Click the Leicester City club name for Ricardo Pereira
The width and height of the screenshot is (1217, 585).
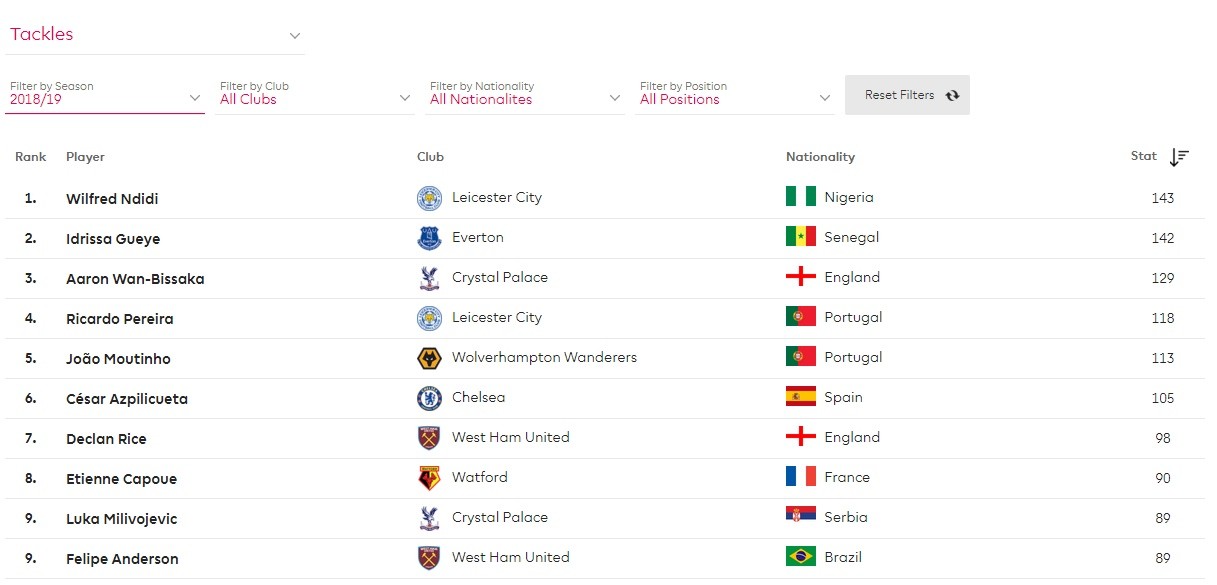tap(496, 317)
